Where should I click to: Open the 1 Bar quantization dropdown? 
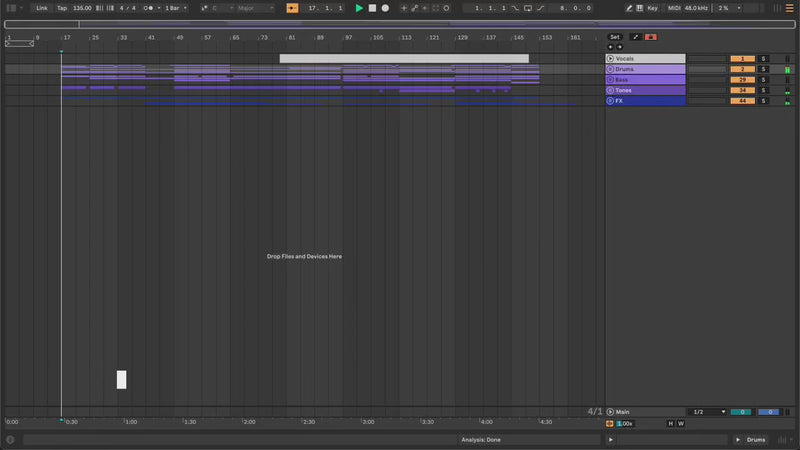click(174, 8)
